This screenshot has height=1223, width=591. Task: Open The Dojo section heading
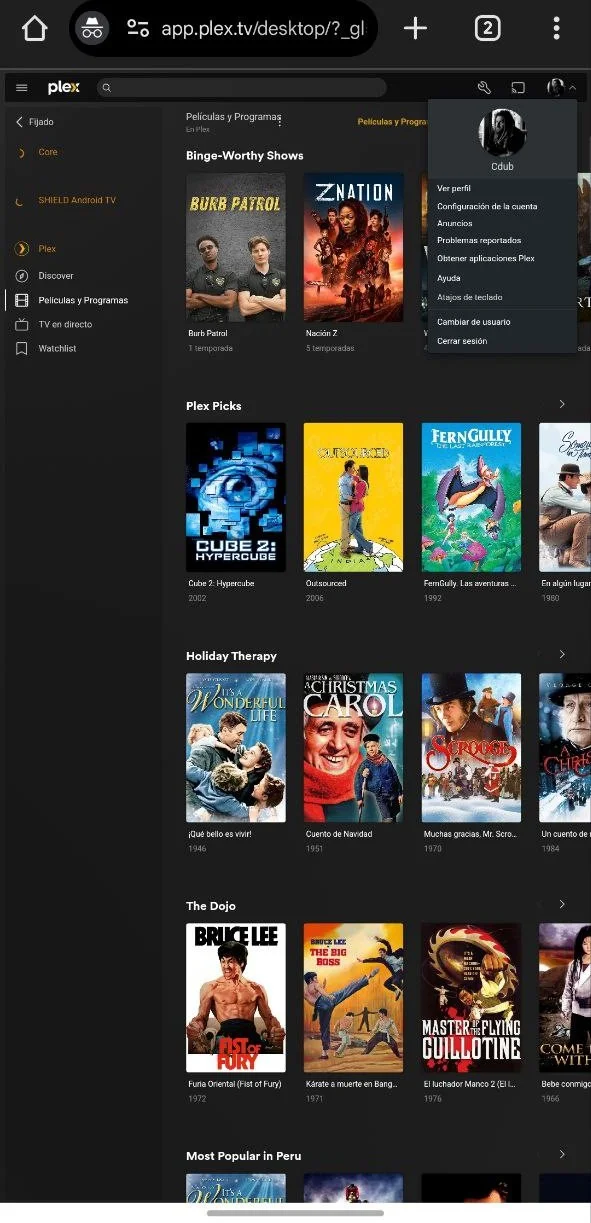211,906
